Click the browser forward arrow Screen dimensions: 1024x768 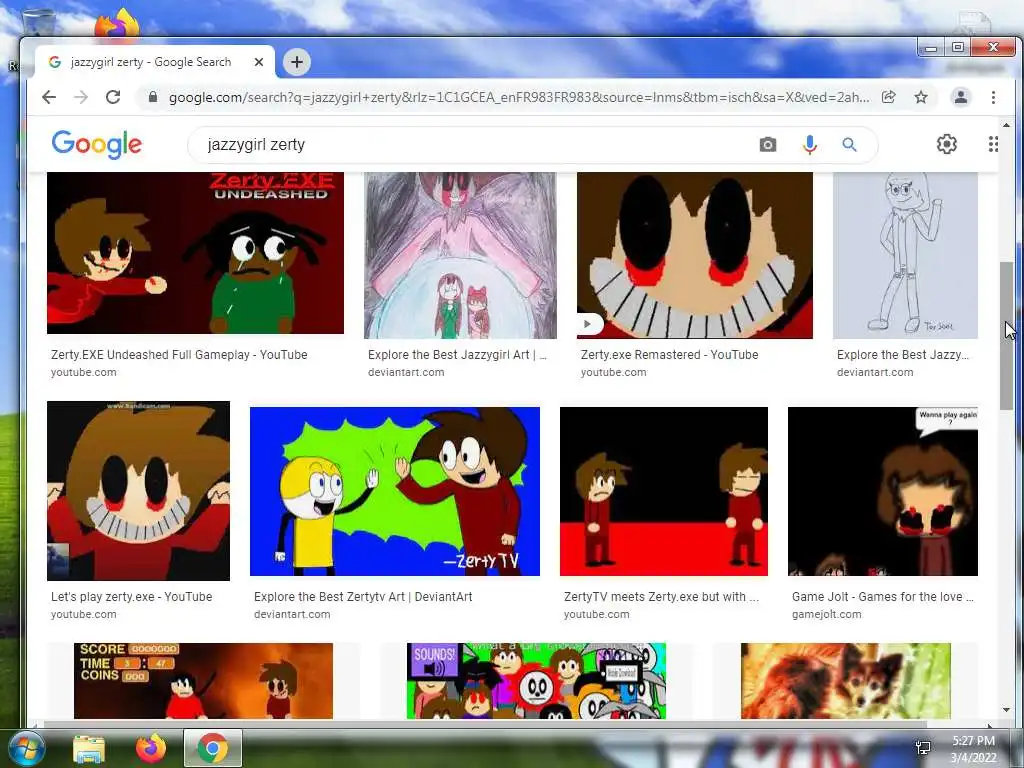click(x=81, y=97)
